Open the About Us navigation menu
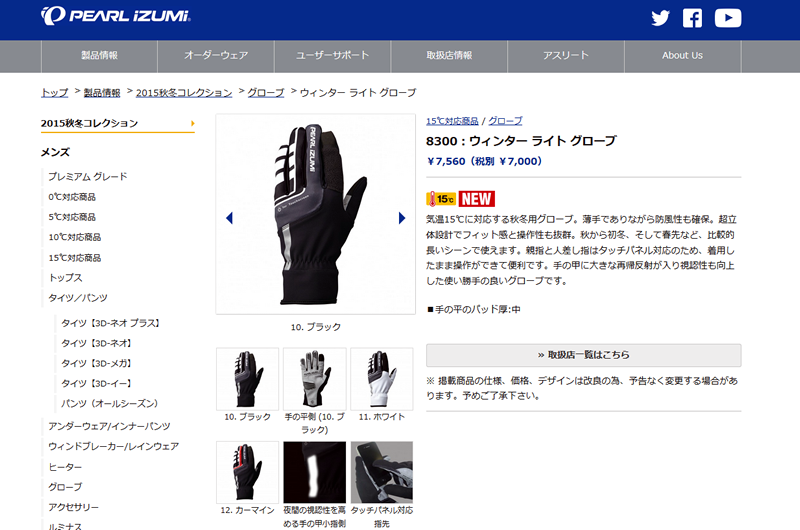The width and height of the screenshot is (800, 530). (683, 56)
